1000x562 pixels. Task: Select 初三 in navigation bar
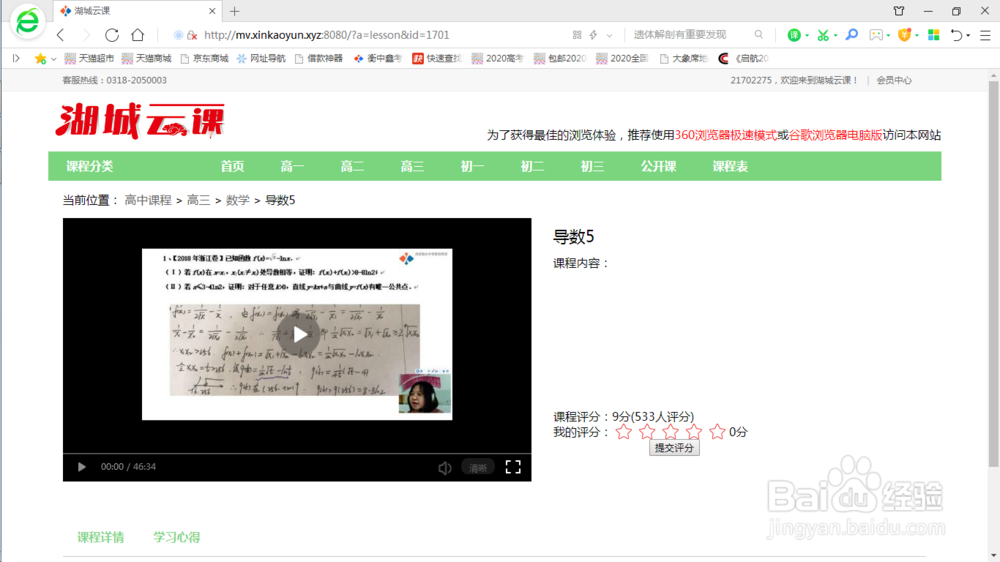(x=592, y=166)
